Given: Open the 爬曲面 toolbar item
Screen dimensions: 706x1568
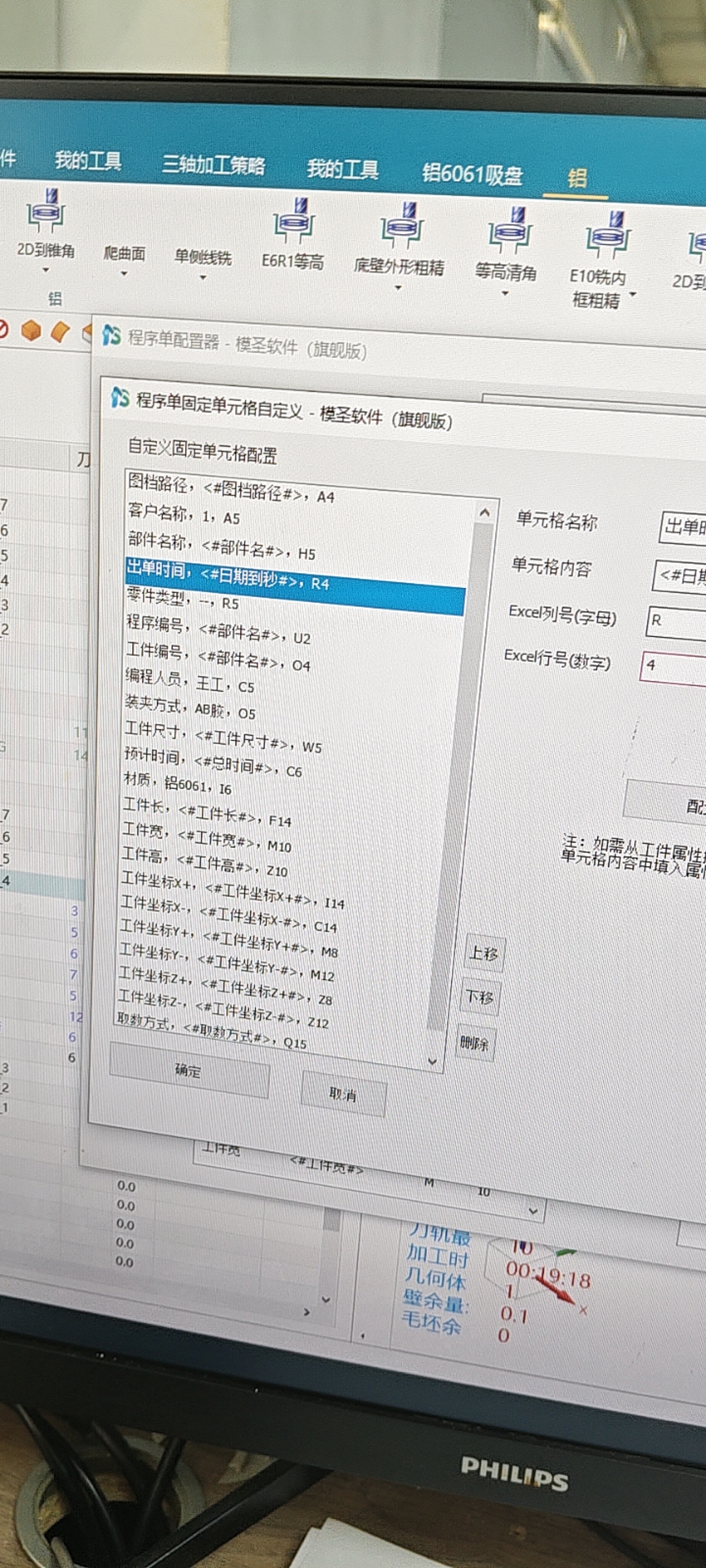Looking at the screenshot, I should 124,253.
